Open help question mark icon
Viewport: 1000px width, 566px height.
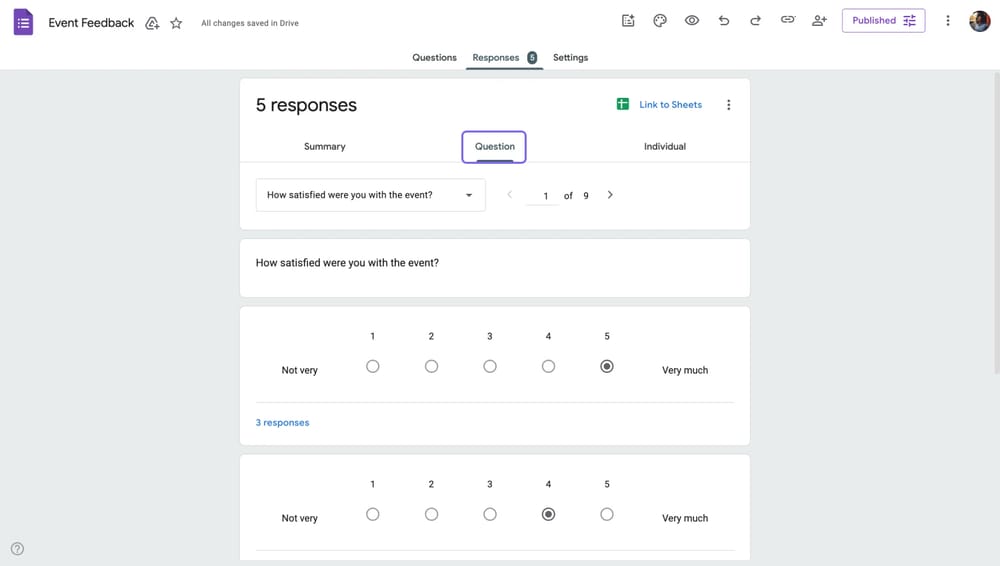coord(17,549)
